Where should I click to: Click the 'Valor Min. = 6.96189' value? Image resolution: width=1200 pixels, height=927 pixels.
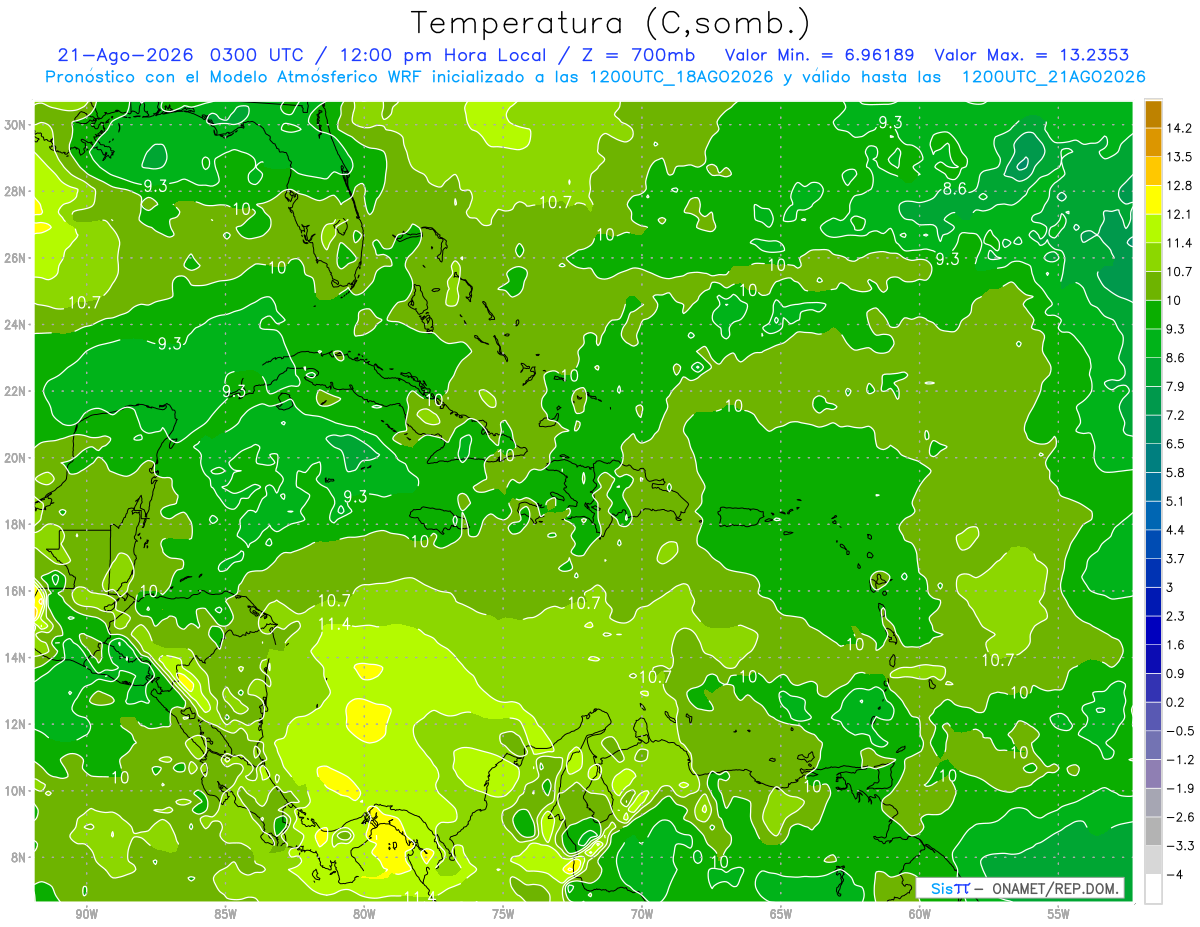coord(819,55)
